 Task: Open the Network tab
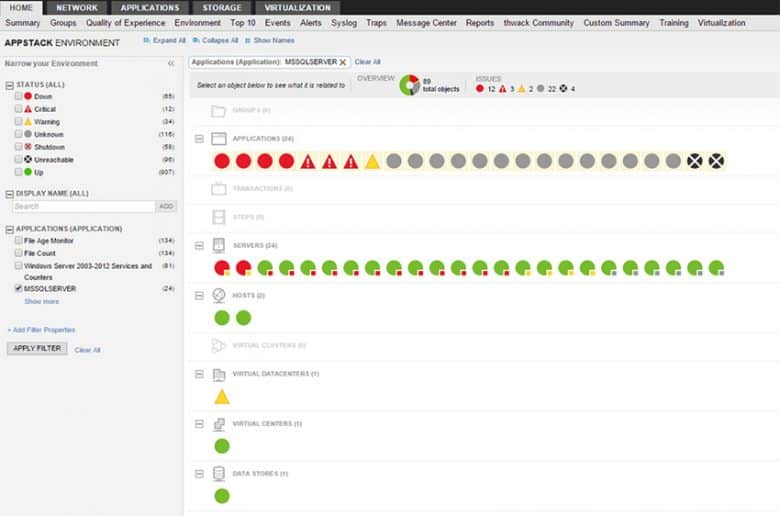tap(77, 7)
